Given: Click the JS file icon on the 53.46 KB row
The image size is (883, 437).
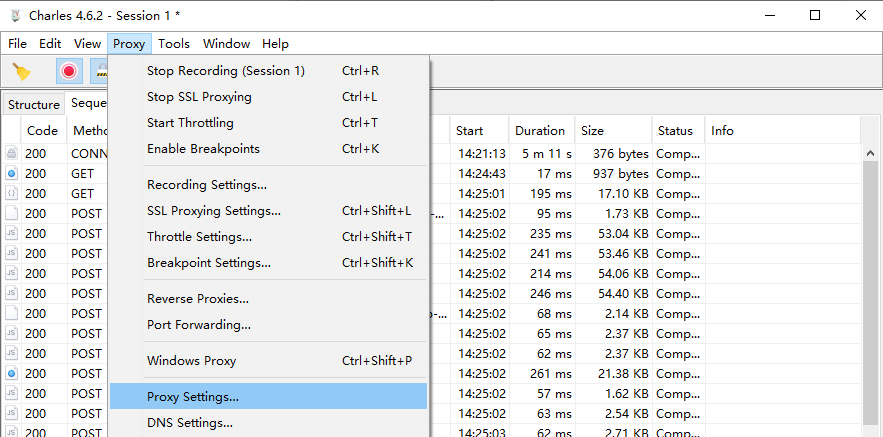Looking at the screenshot, I should pos(11,253).
